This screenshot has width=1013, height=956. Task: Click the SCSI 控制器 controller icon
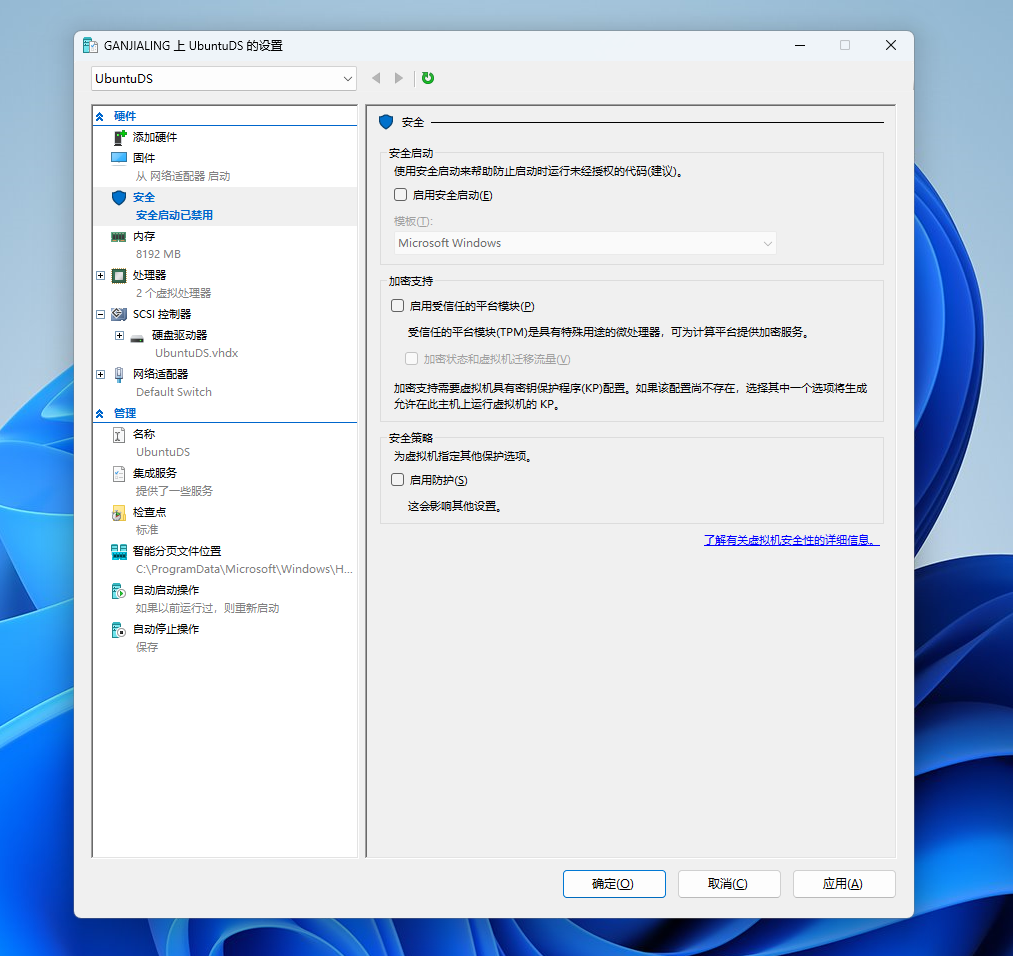click(119, 315)
